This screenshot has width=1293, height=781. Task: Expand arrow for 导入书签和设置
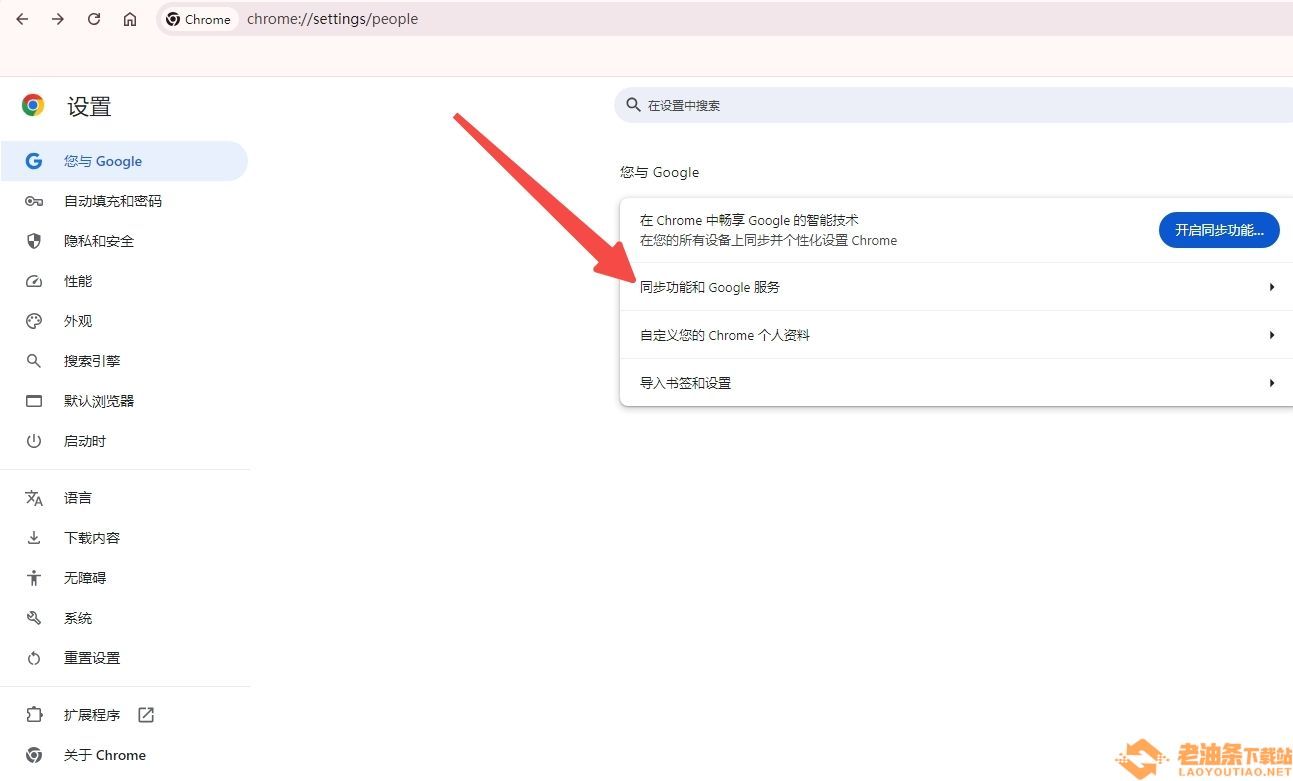coord(1271,383)
